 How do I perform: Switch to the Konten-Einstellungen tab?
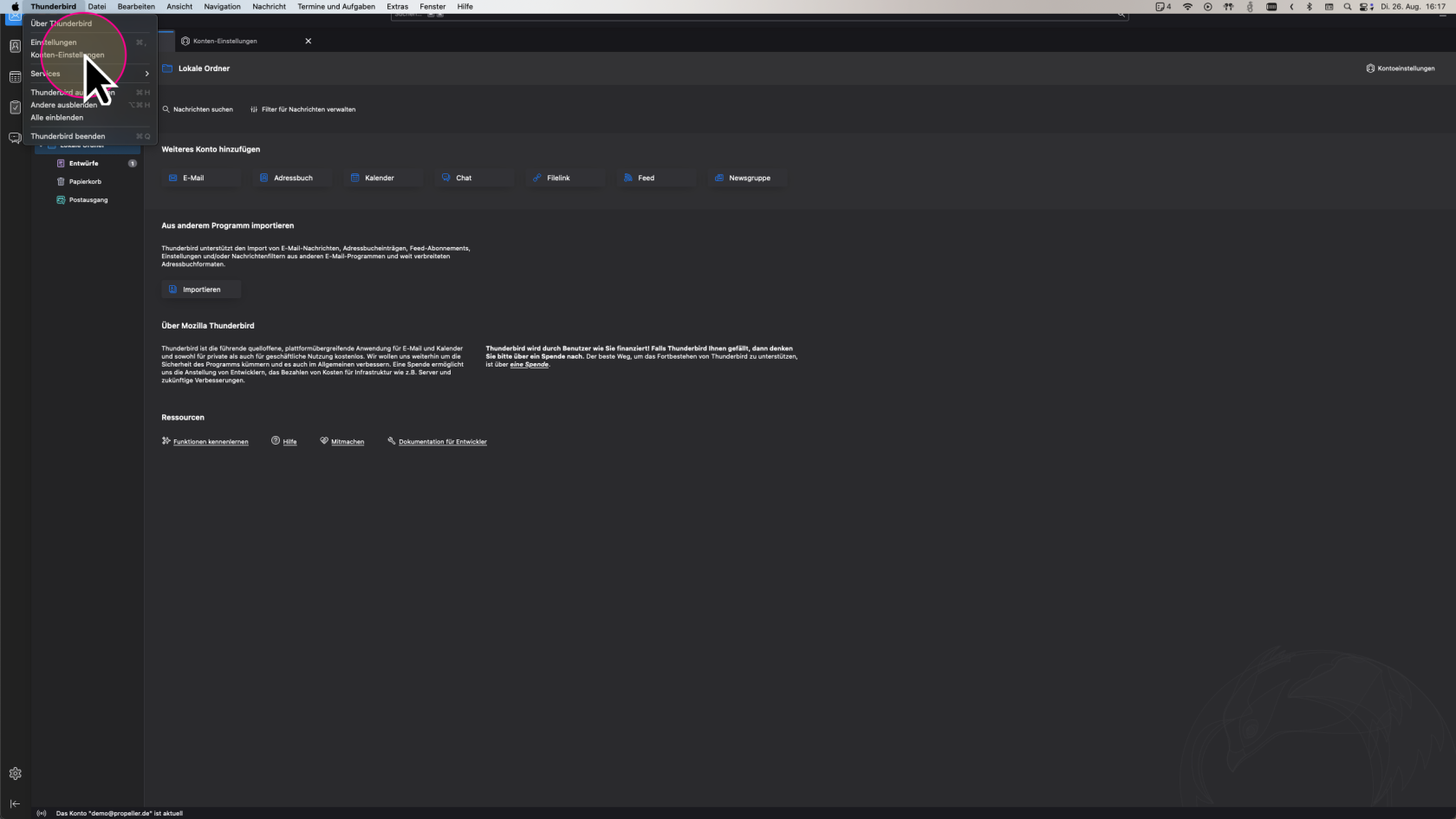point(225,41)
